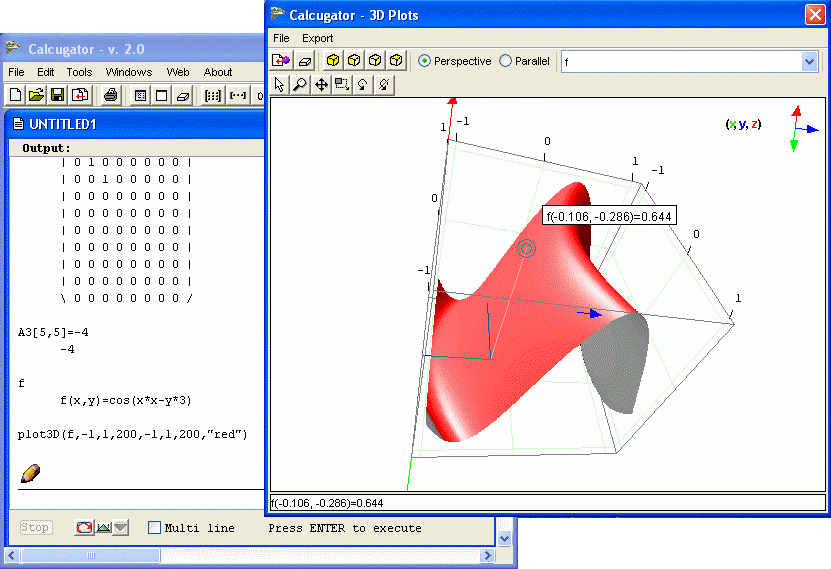The height and width of the screenshot is (569, 831).
Task: Activate the magnifier zoom tool
Action: 300,85
